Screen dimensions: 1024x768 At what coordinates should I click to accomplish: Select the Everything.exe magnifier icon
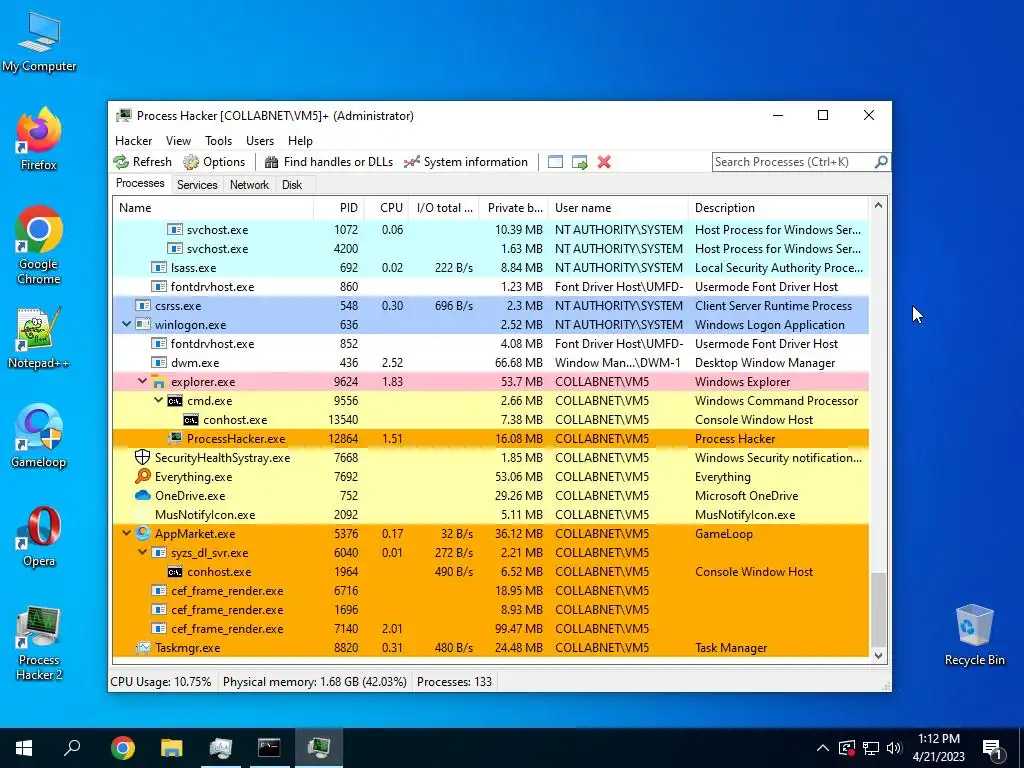click(x=142, y=477)
